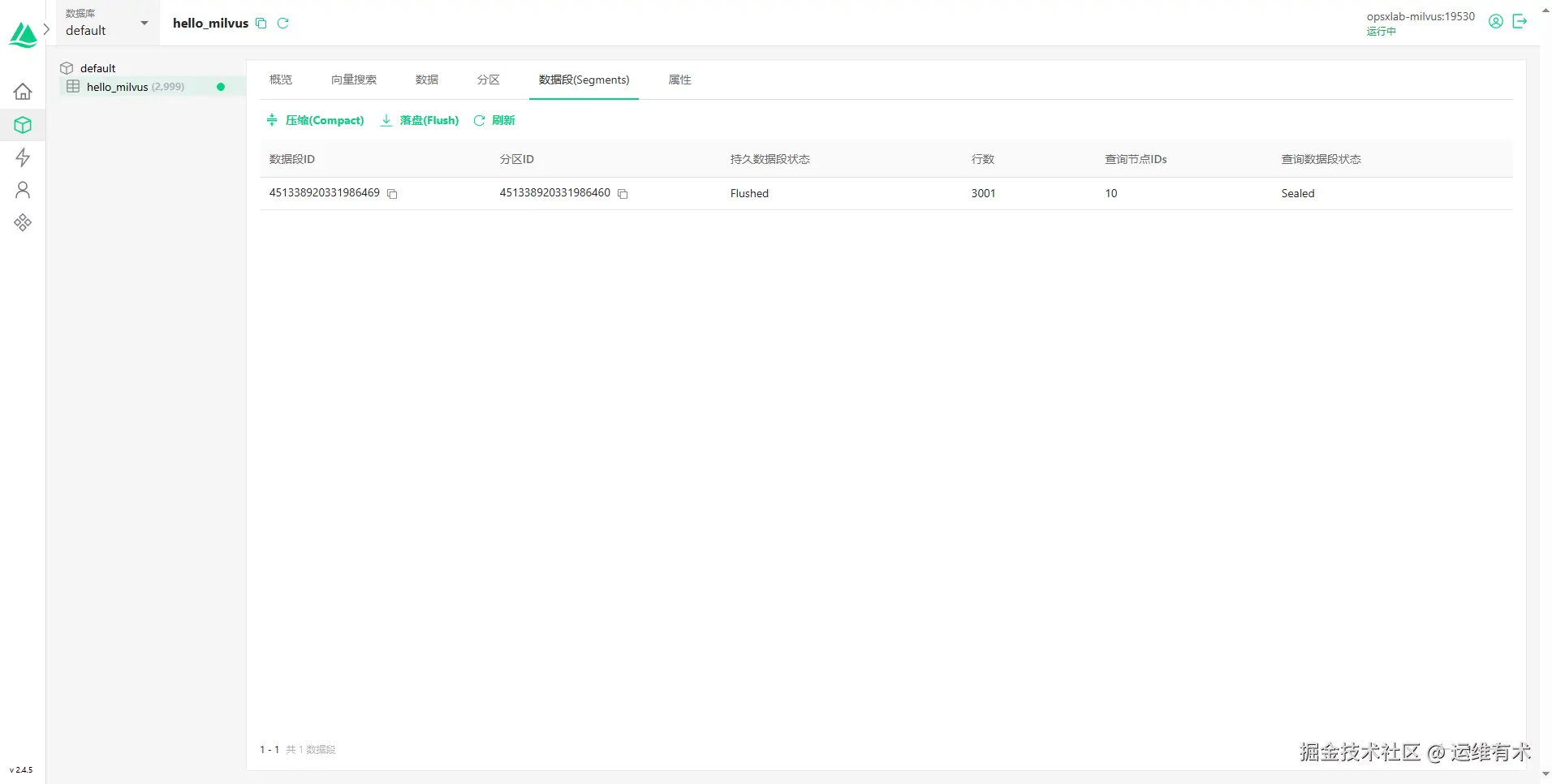Copy partition ID 451338920331986460
1552x784 pixels.
pyautogui.click(x=623, y=194)
